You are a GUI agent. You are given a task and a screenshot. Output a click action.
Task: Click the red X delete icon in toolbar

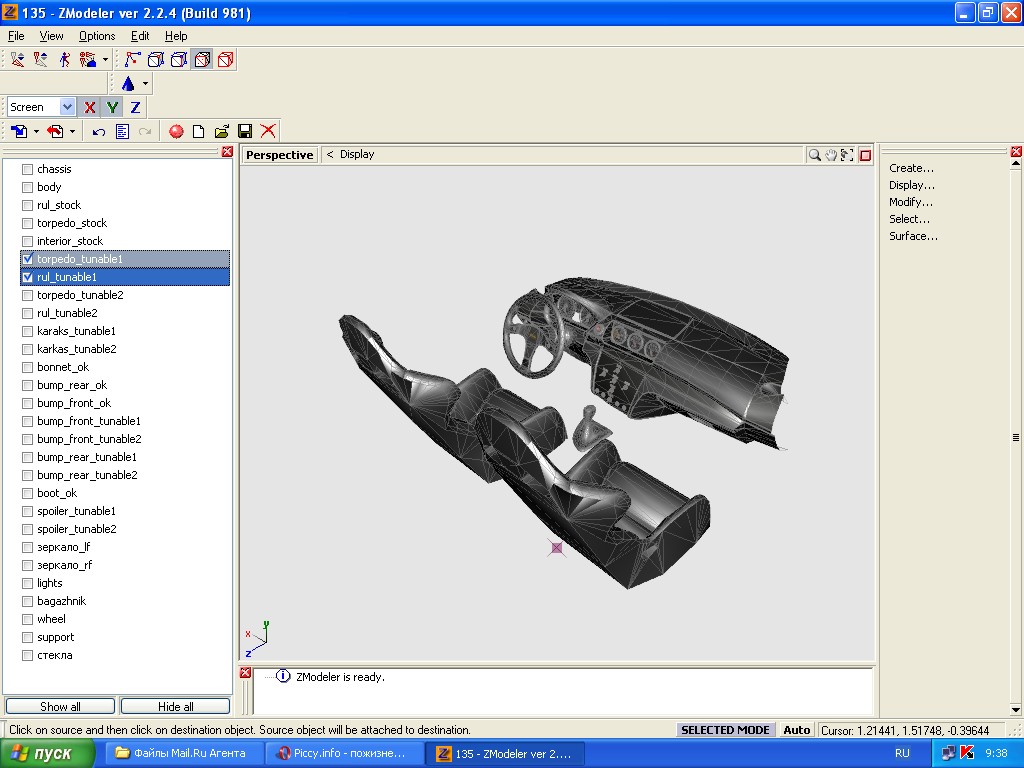point(268,131)
